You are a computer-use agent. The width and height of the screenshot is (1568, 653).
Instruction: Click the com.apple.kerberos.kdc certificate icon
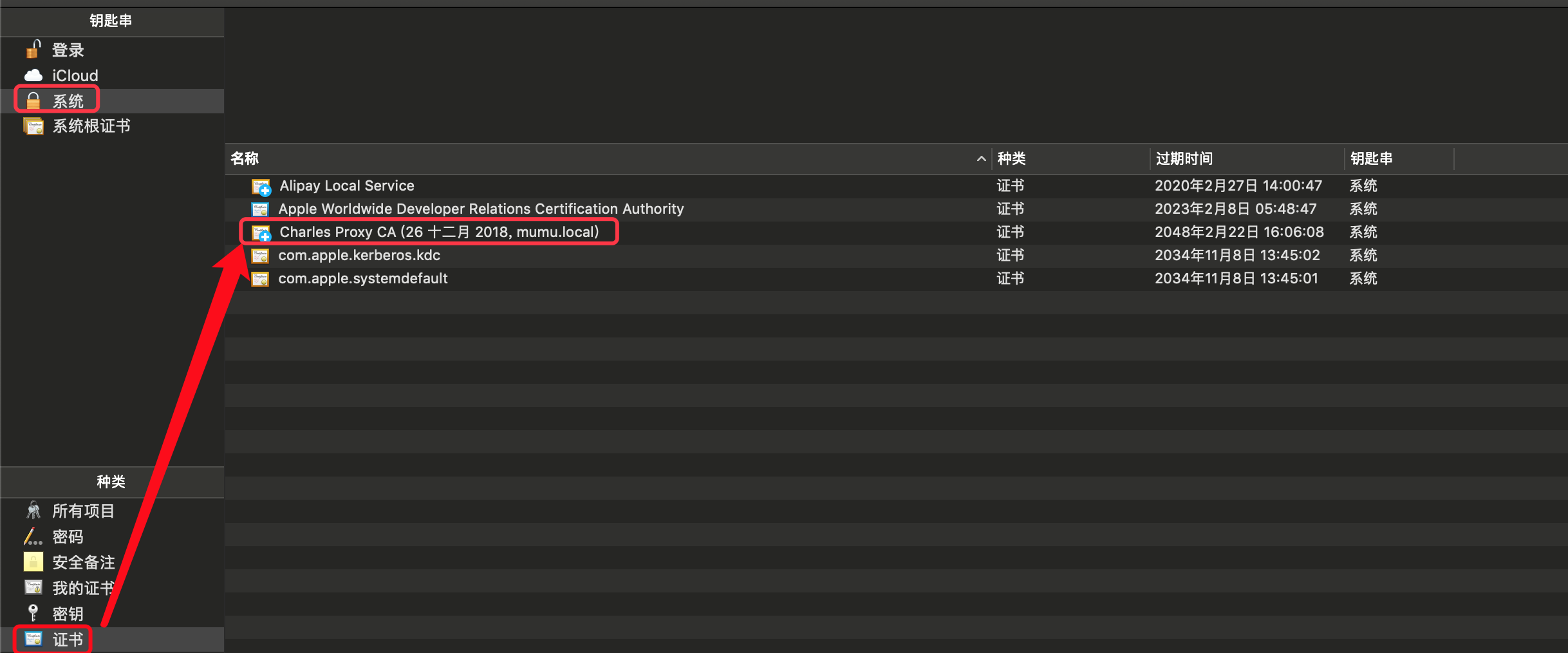pyautogui.click(x=260, y=256)
